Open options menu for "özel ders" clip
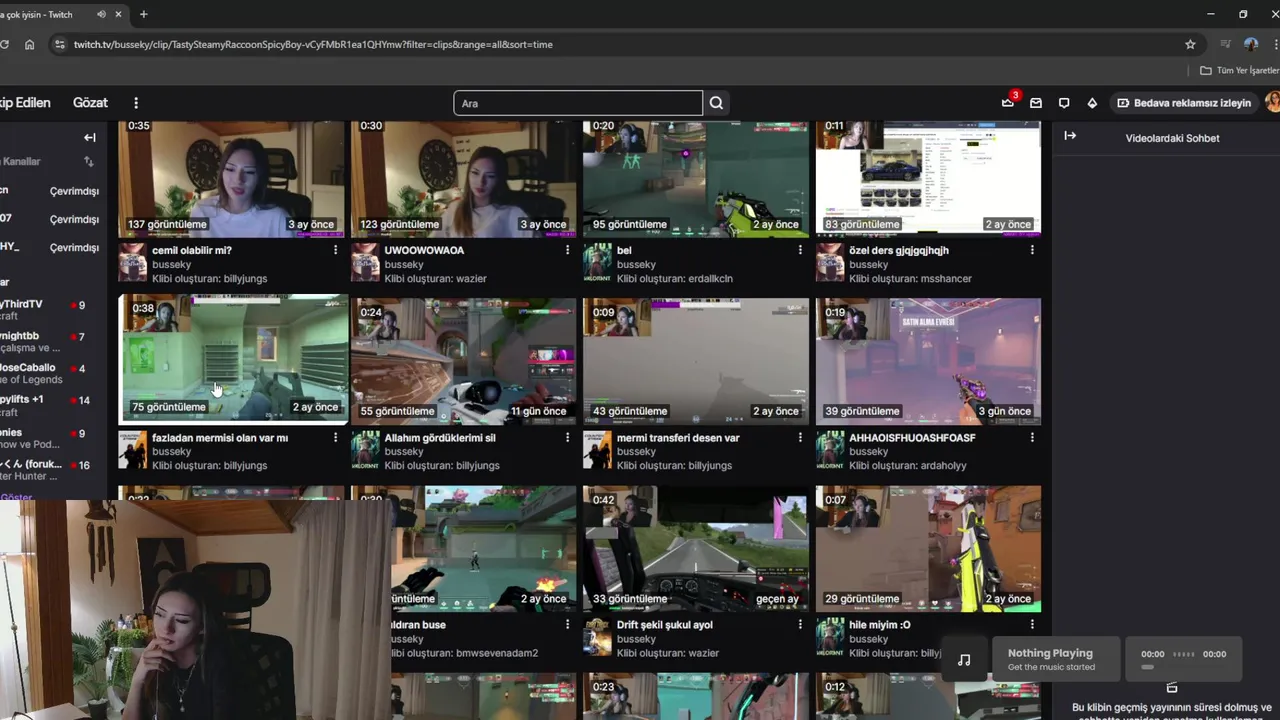This screenshot has height=720, width=1280. pos(1032,250)
